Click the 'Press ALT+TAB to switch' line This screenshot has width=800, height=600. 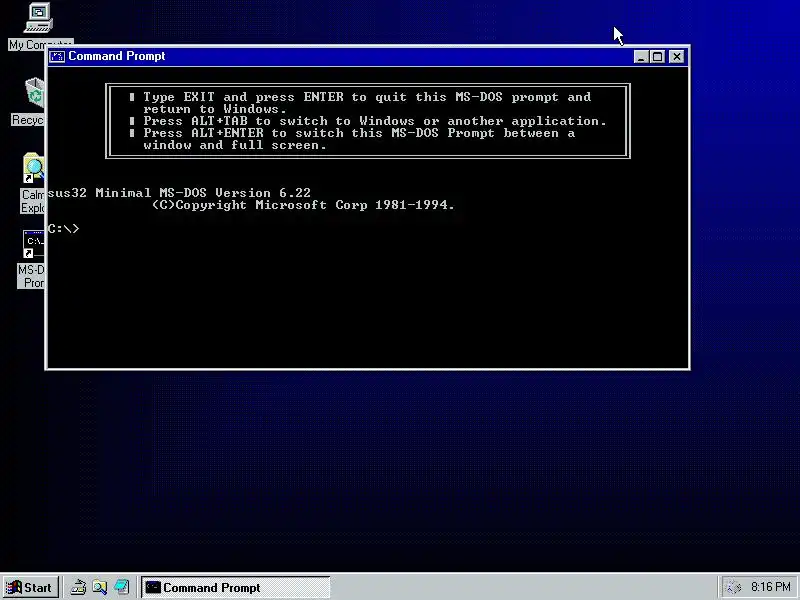374,121
